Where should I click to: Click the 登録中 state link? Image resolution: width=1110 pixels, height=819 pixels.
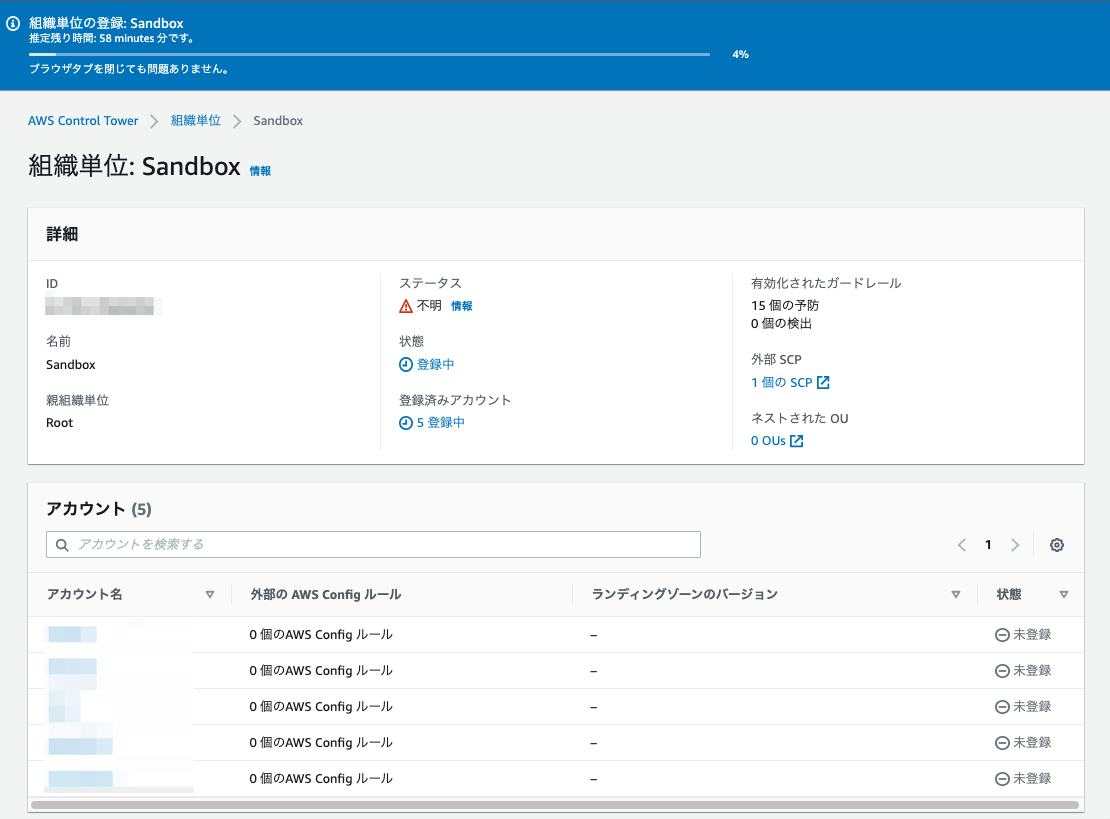pos(435,365)
